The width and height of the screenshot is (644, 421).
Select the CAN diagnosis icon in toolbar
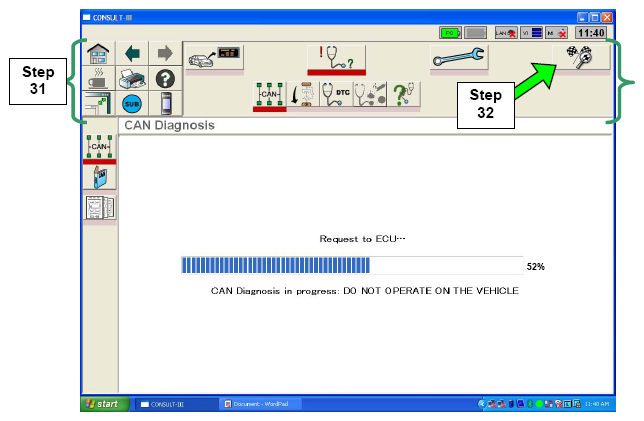click(x=270, y=94)
